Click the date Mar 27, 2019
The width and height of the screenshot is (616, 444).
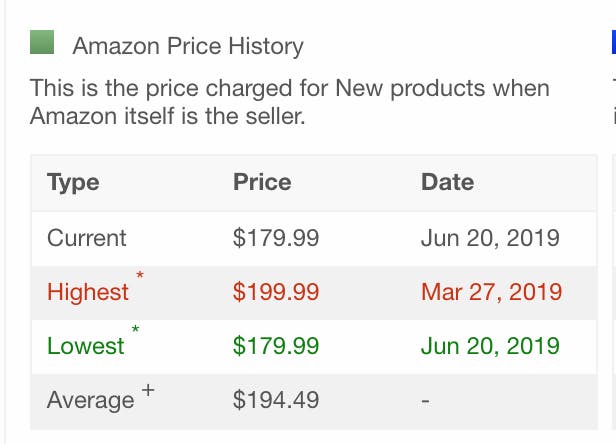[491, 292]
